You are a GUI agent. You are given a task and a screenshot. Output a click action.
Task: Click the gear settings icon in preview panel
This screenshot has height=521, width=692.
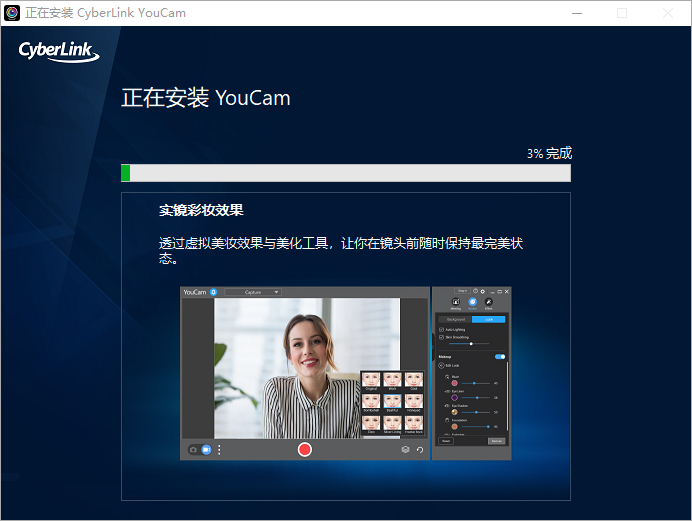point(482,292)
